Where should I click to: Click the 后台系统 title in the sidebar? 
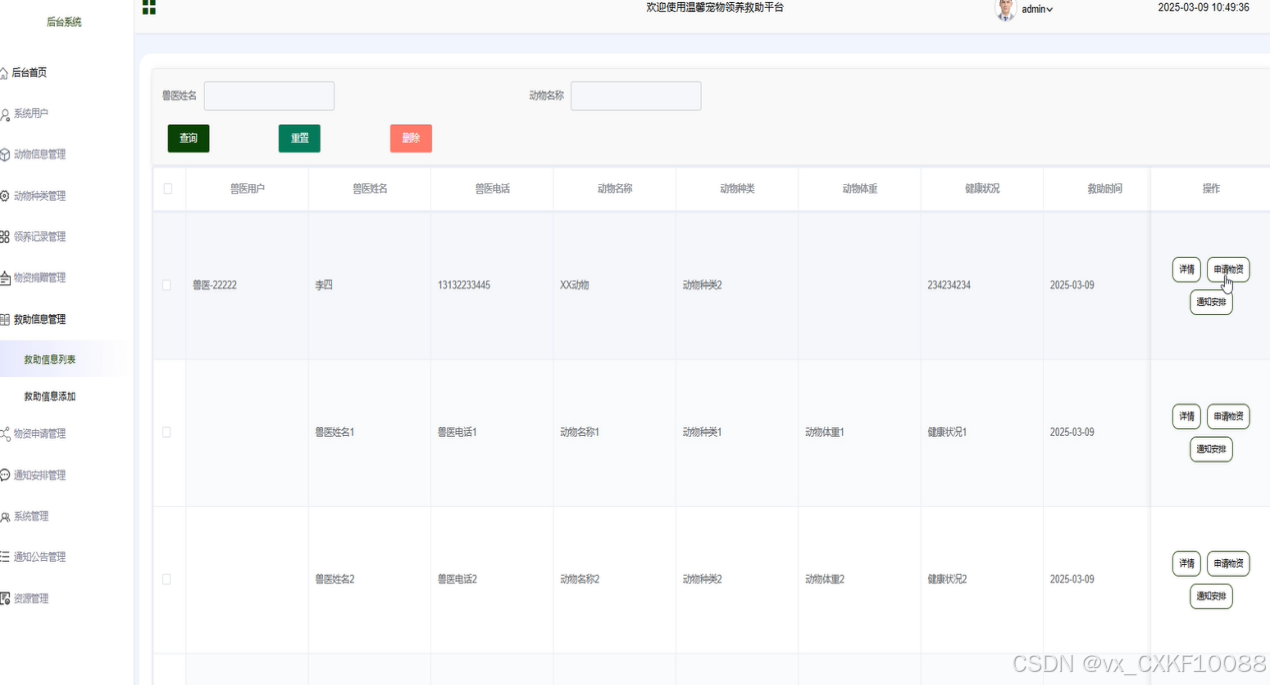pyautogui.click(x=64, y=22)
